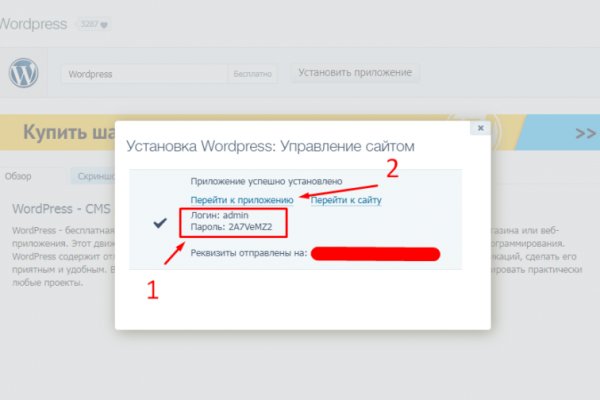Click the WordPress logo icon
Viewport: 600px width, 400px height.
(x=23, y=74)
